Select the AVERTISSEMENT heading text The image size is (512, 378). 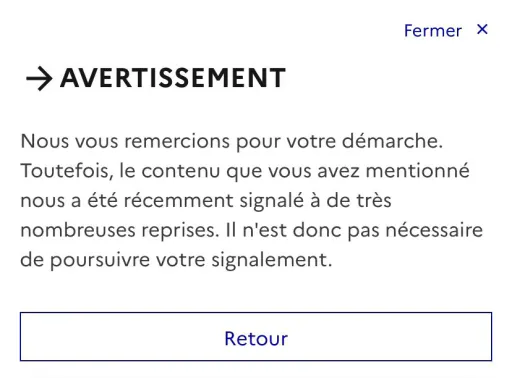click(173, 78)
